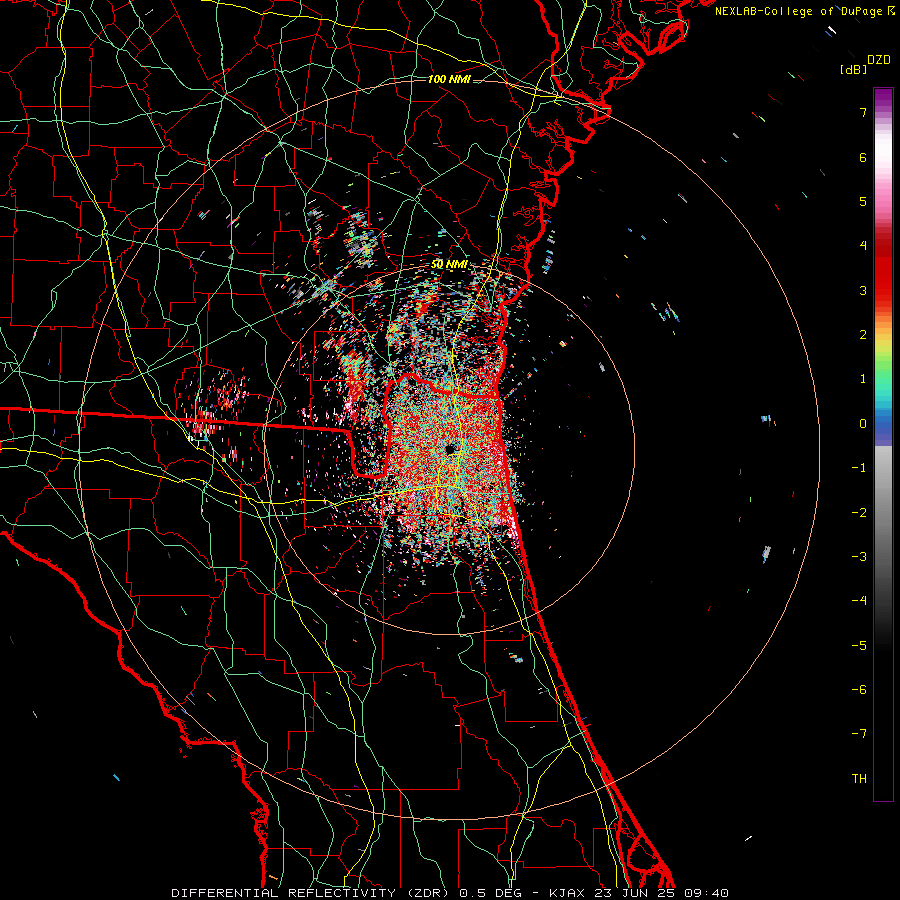Click the 50 NMI range ring label
This screenshot has width=900, height=900.
449,265
